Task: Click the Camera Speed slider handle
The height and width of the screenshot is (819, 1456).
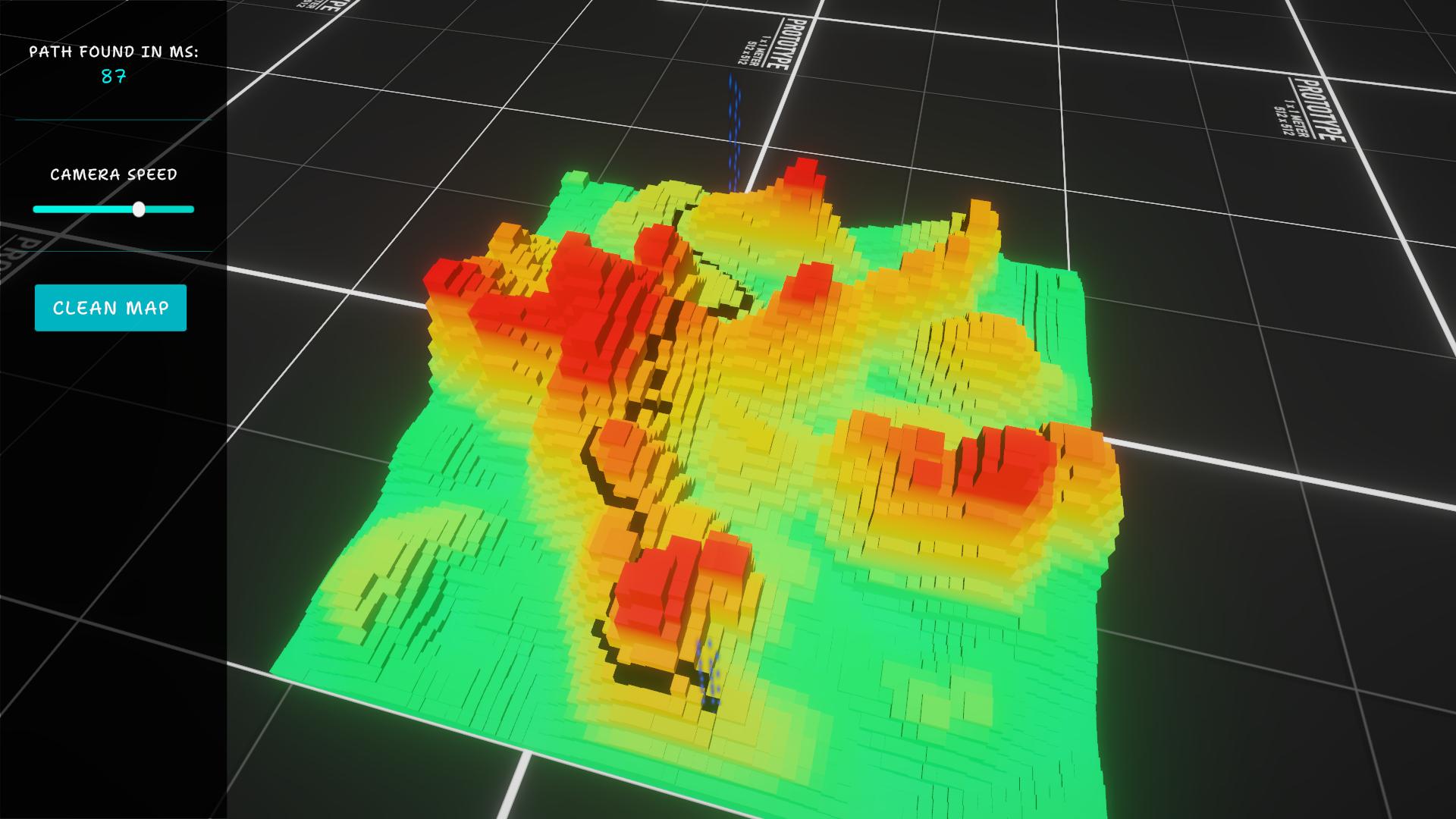Action: (139, 209)
